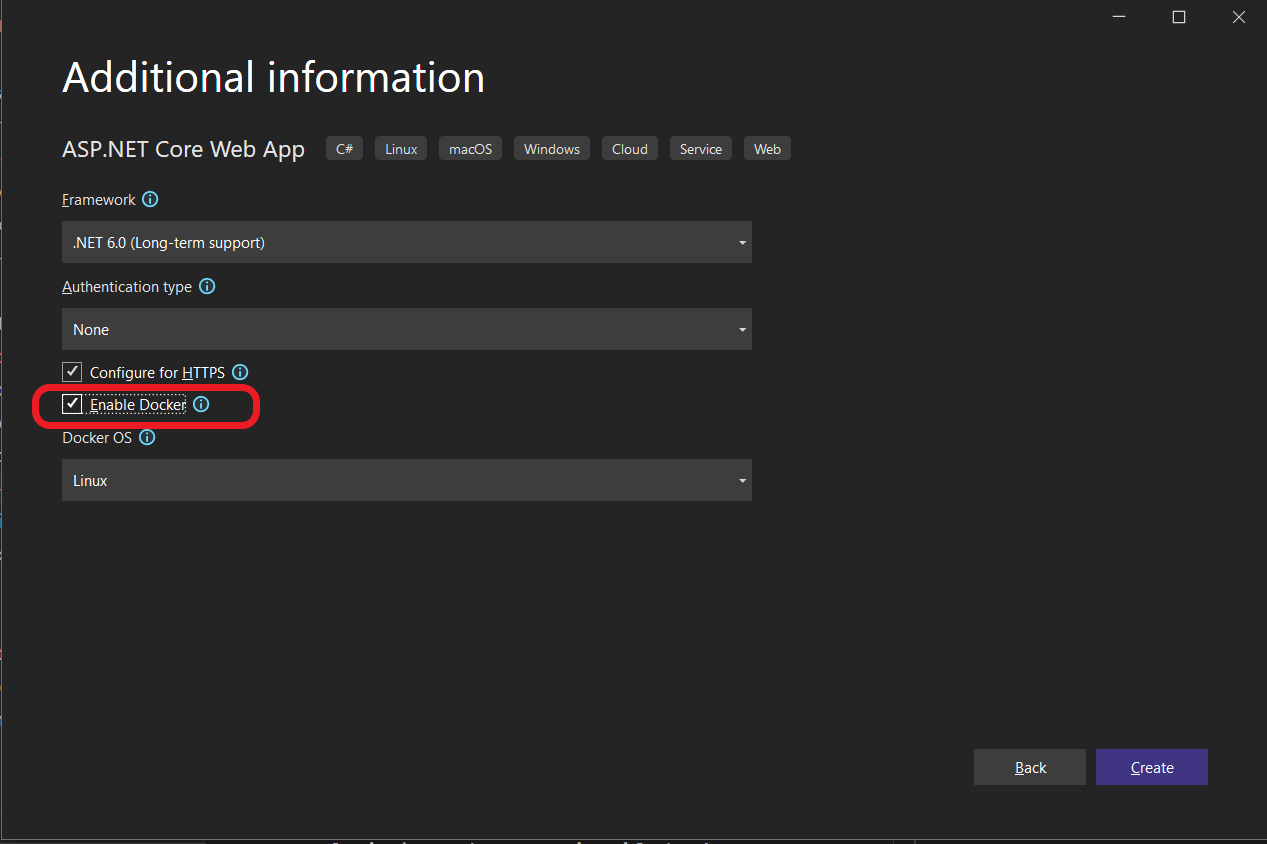Go back using the Back button

coord(1029,767)
